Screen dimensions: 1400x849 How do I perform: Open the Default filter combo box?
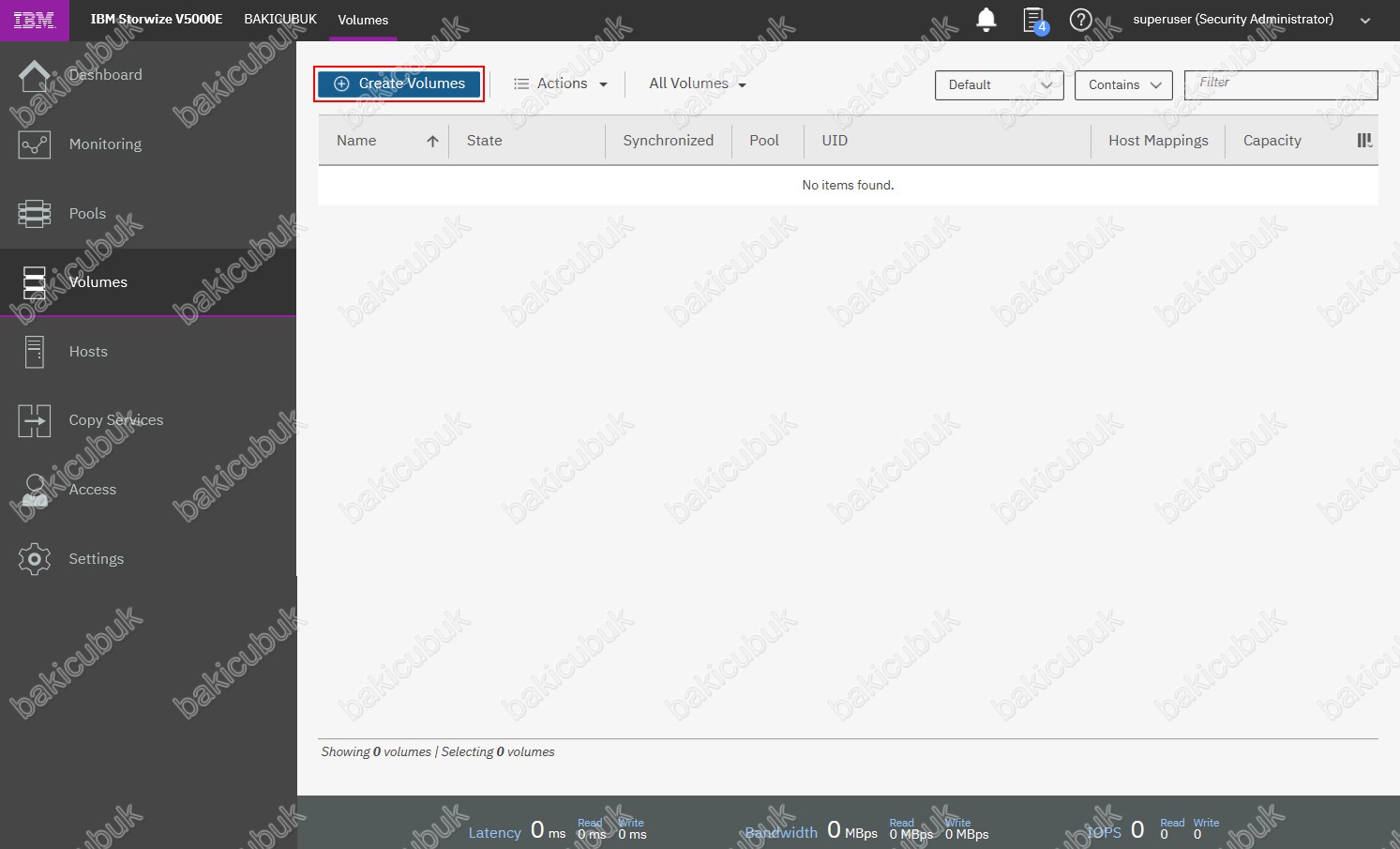[1000, 84]
